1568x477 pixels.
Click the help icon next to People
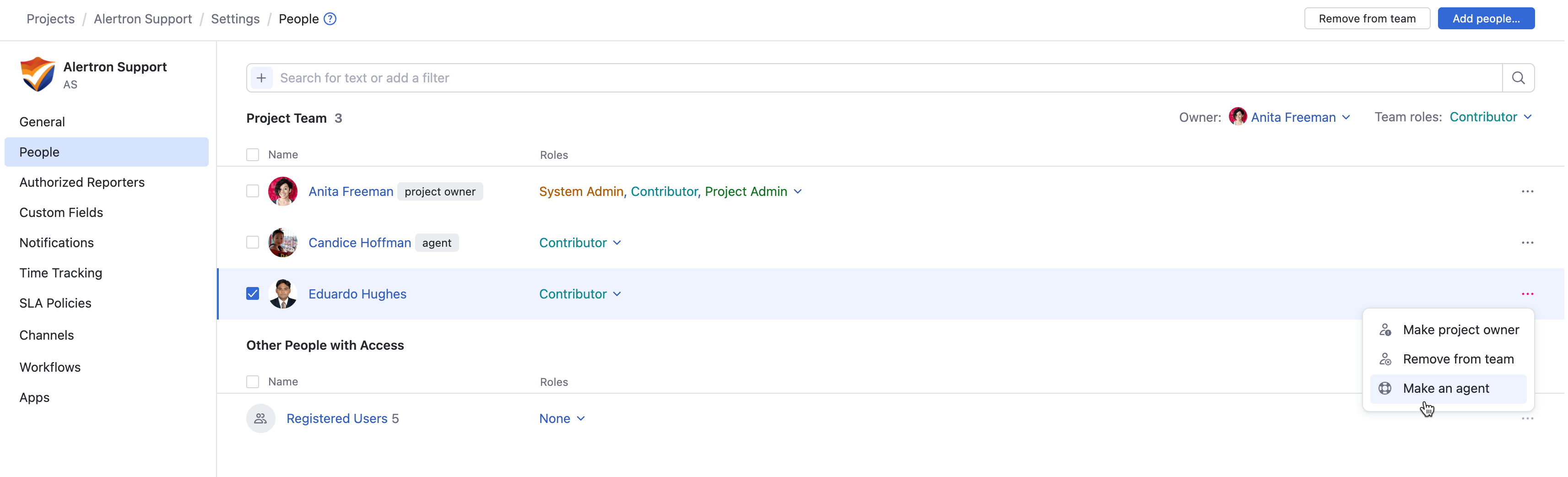click(330, 19)
